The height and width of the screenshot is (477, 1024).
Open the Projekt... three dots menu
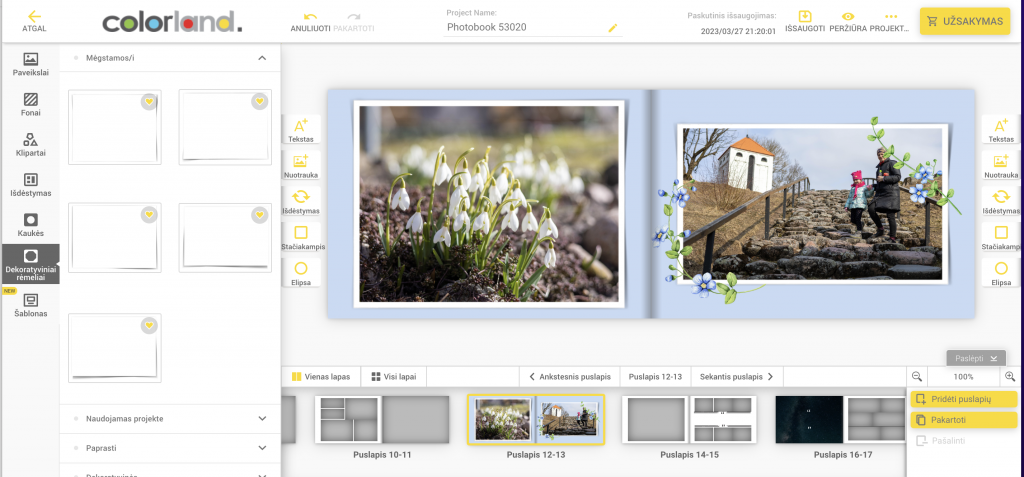tap(890, 22)
